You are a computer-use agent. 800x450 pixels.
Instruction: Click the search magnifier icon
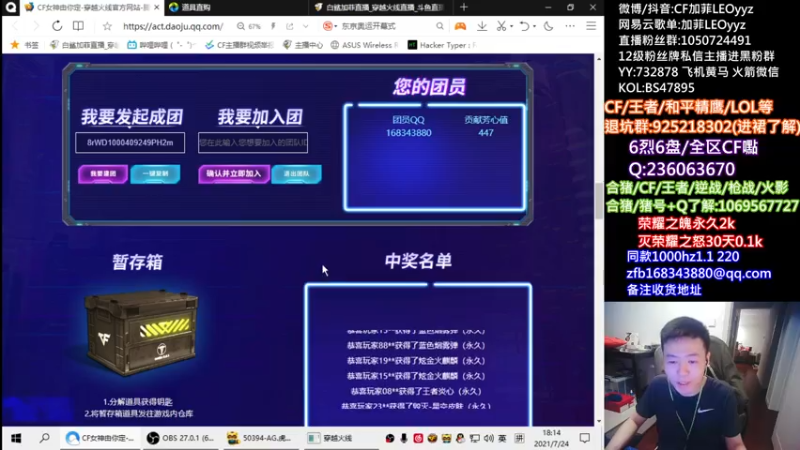439,26
